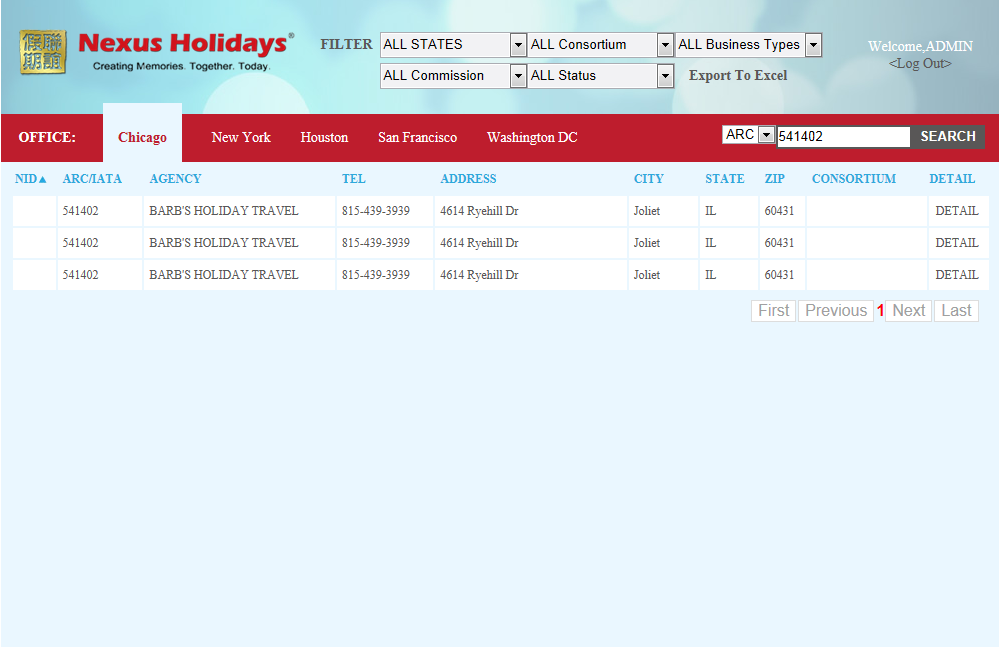
Task: Click BARB'S HOLIDAY TRAVEL in third row
Action: click(224, 274)
